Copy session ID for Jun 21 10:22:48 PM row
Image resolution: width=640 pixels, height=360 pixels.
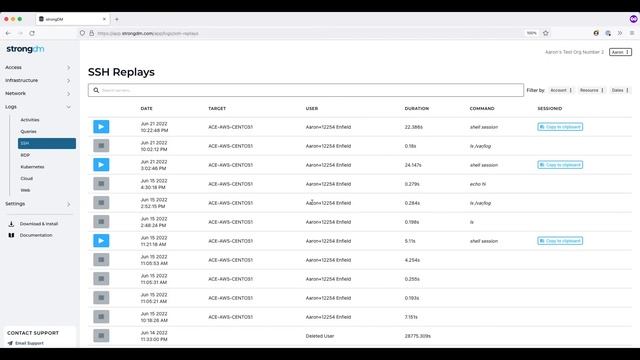560,127
